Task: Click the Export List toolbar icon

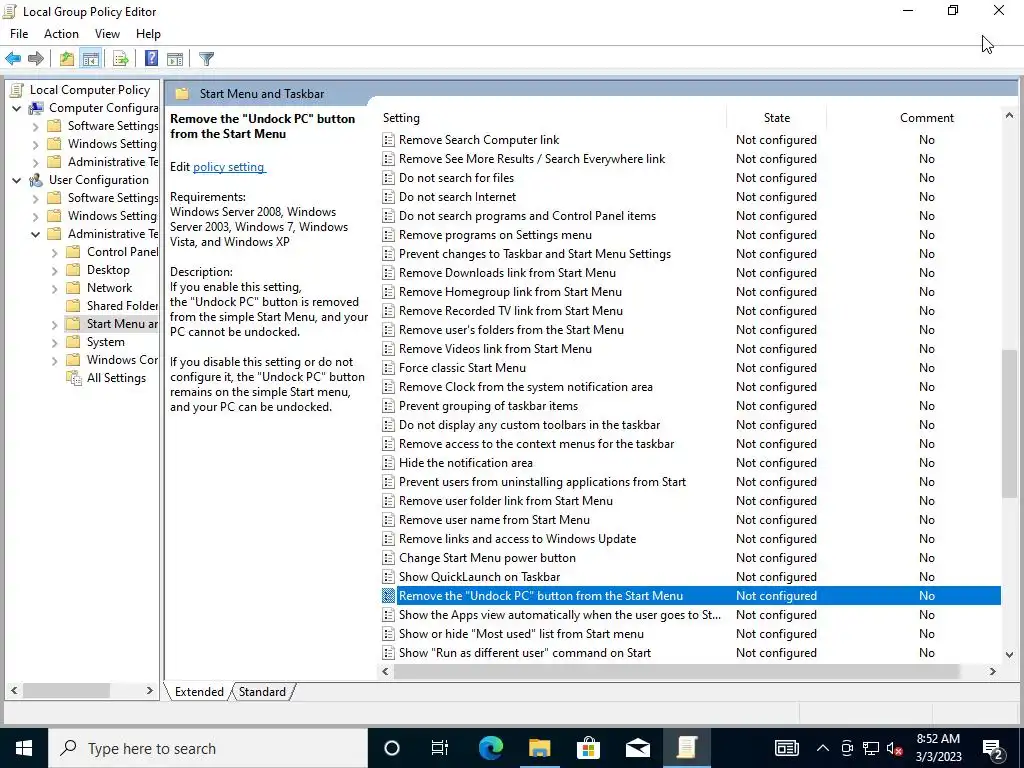Action: [x=120, y=59]
